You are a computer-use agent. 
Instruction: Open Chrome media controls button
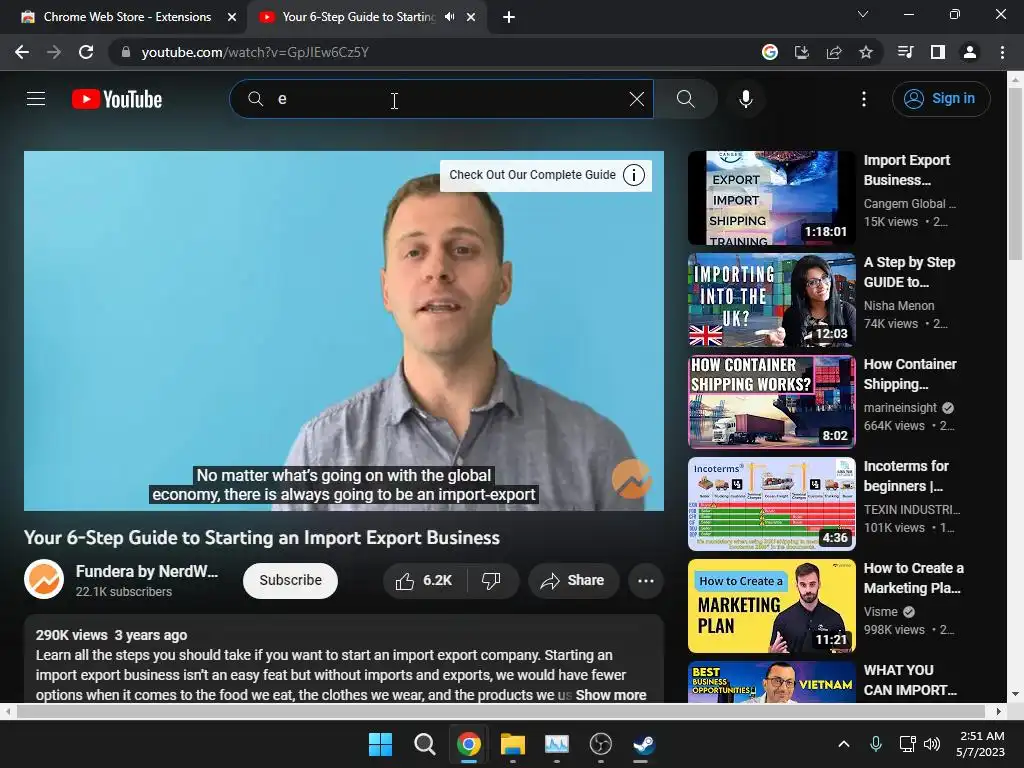click(x=905, y=52)
